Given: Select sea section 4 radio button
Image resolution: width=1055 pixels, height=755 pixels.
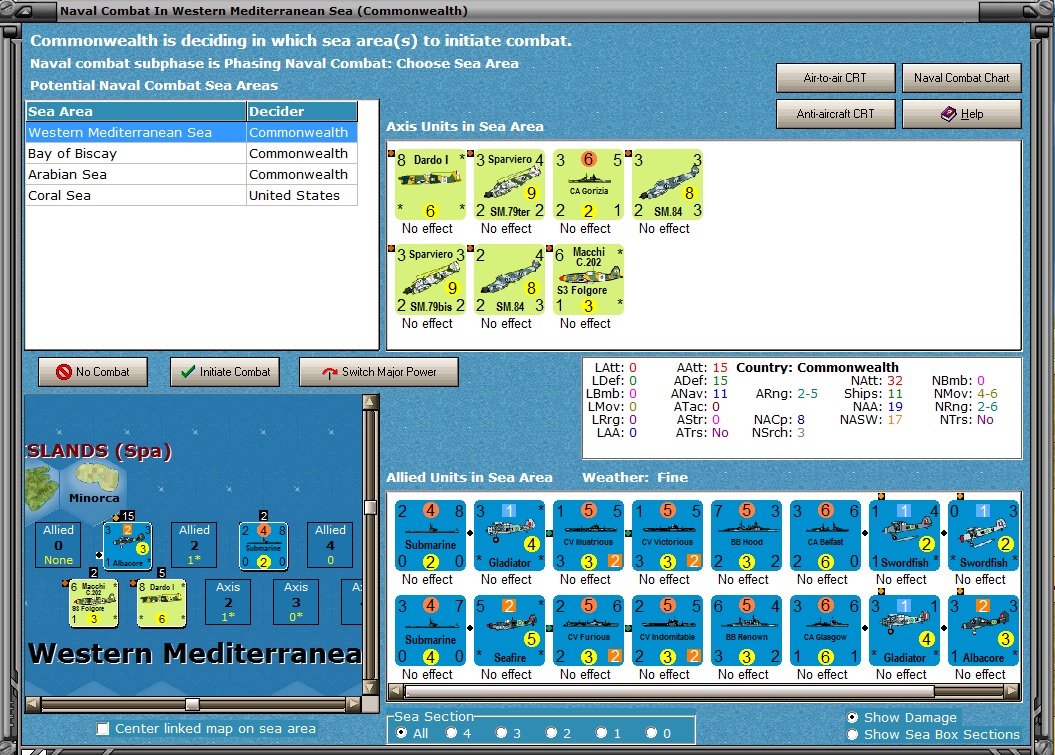Looking at the screenshot, I should pyautogui.click(x=451, y=733).
